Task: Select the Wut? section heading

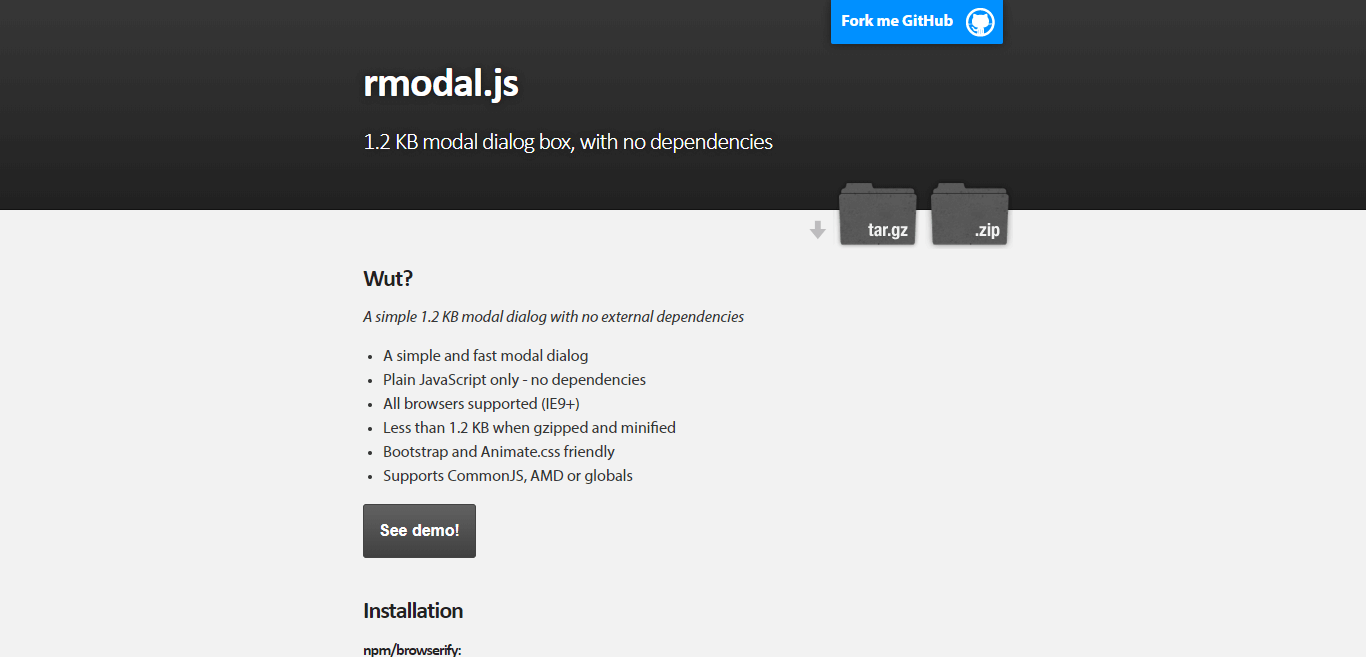Action: [388, 278]
